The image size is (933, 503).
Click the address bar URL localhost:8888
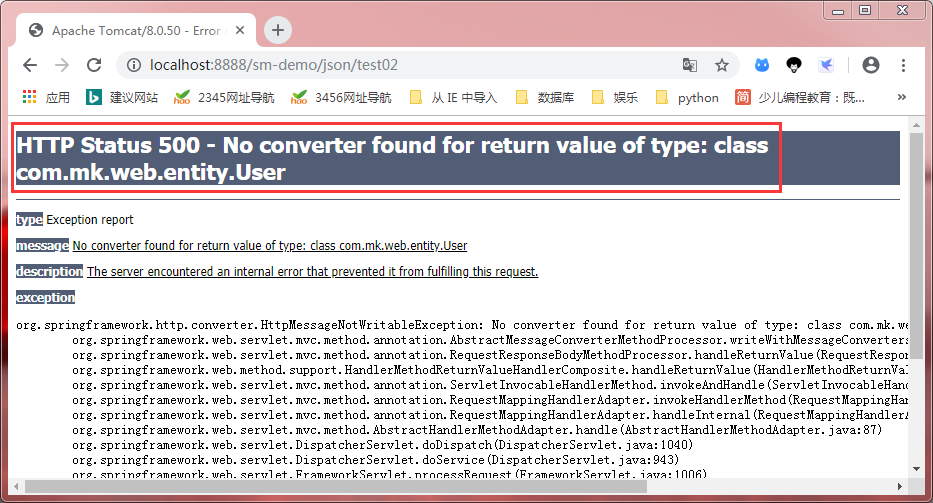coord(274,65)
